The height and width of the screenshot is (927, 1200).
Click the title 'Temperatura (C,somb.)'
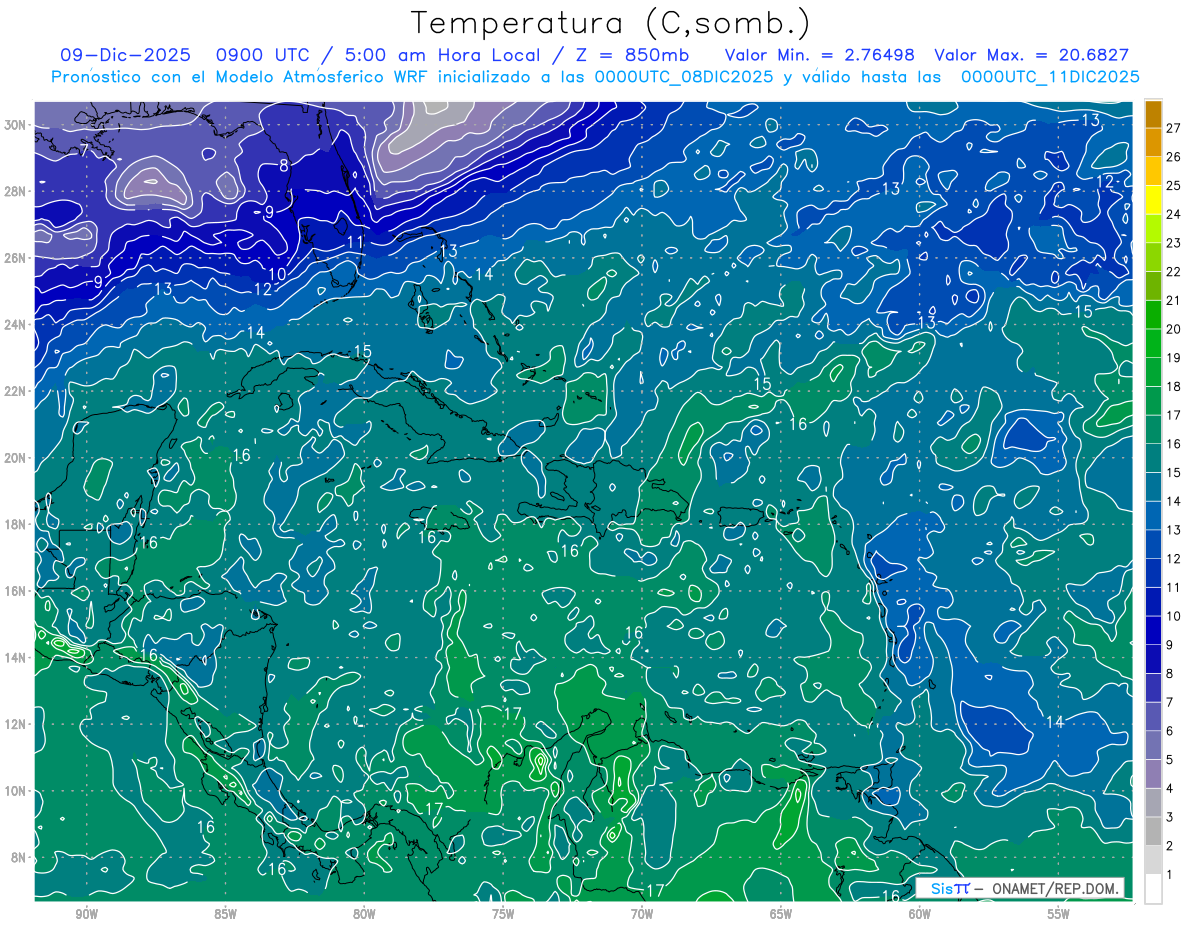[x=611, y=22]
